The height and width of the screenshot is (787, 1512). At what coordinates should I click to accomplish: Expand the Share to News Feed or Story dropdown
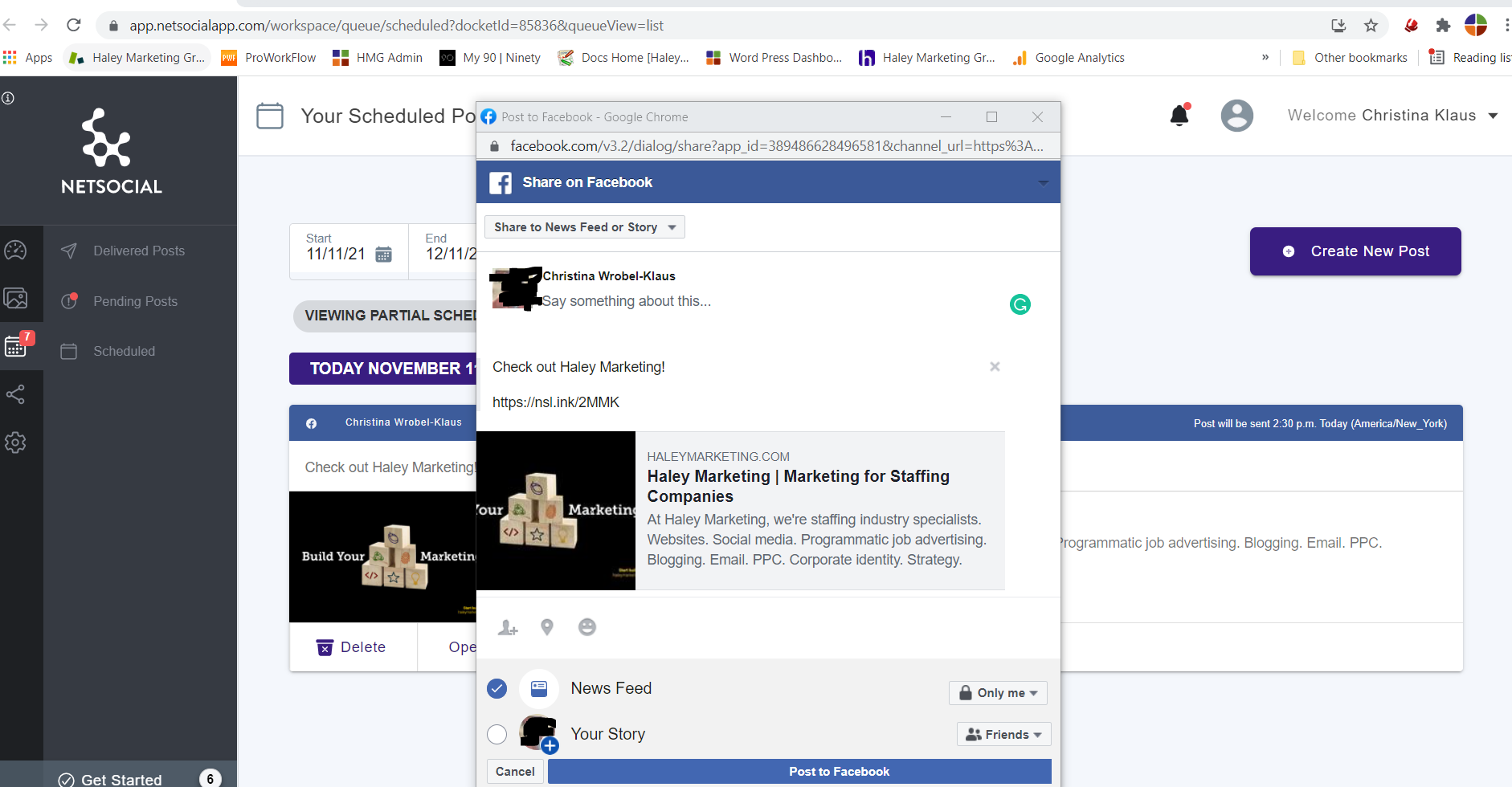tap(585, 227)
